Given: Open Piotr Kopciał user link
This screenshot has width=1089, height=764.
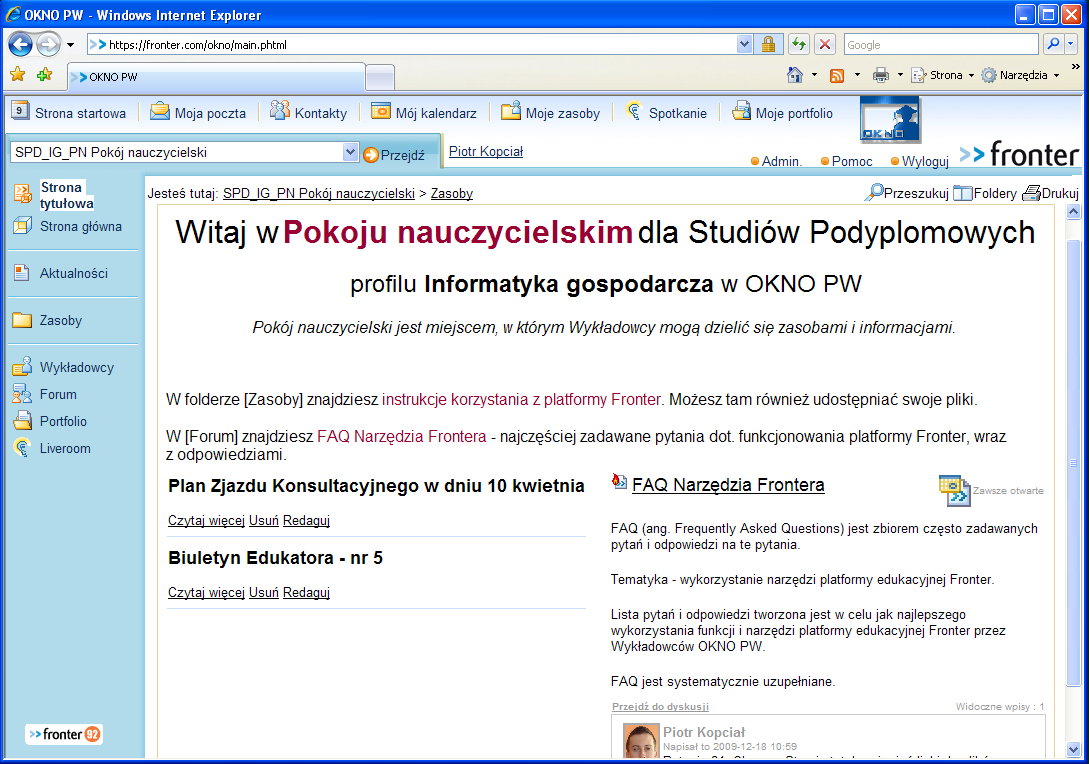Looking at the screenshot, I should tap(485, 151).
